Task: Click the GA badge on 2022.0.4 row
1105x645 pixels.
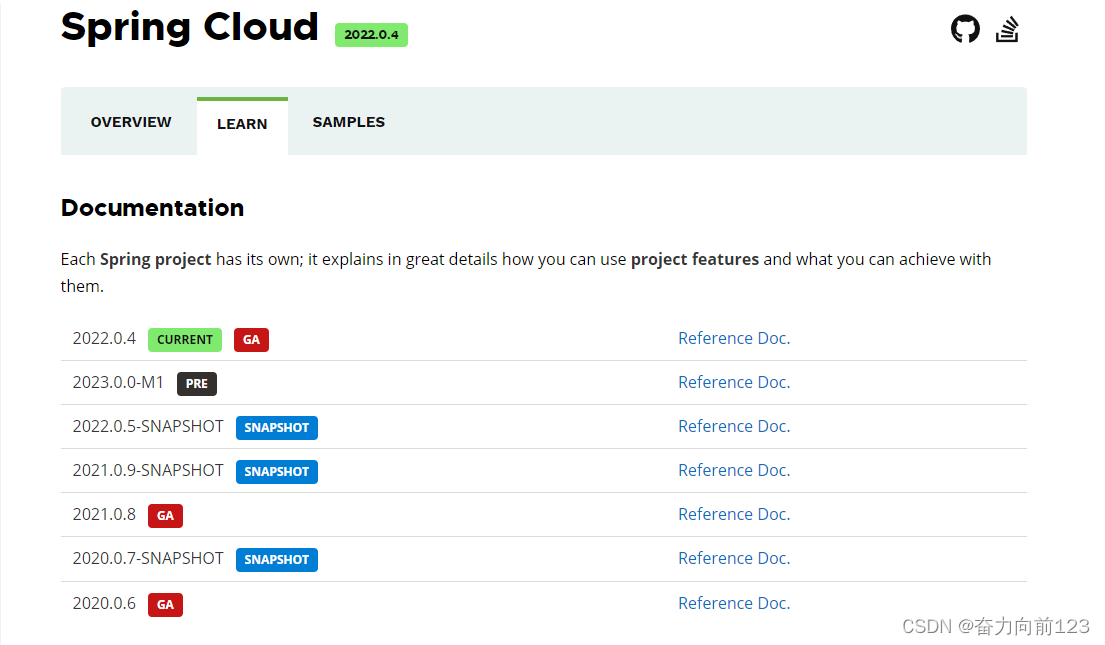Action: [x=252, y=340]
